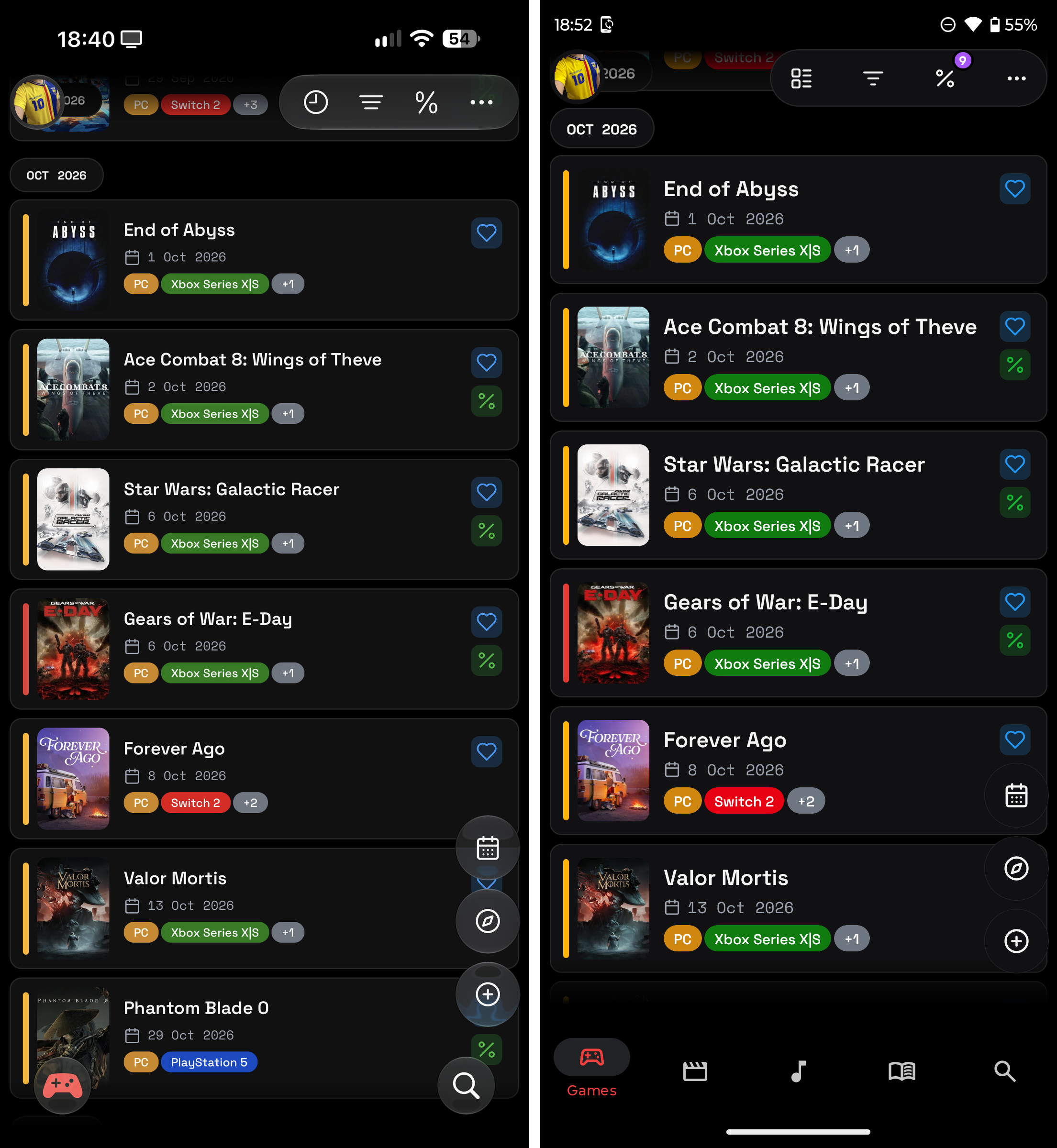
Task: Expand +2 platforms for Forever Ago right
Action: pos(806,801)
